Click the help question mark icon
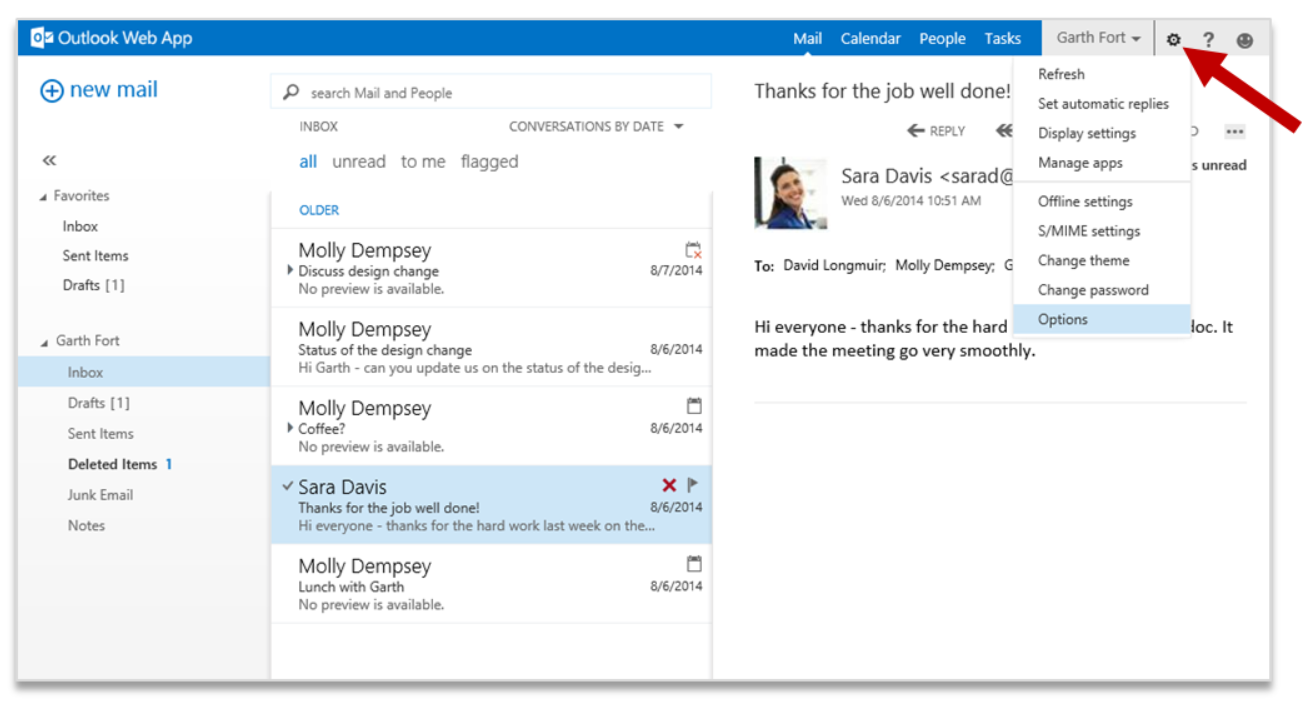This screenshot has width=1316, height=710. click(1208, 39)
